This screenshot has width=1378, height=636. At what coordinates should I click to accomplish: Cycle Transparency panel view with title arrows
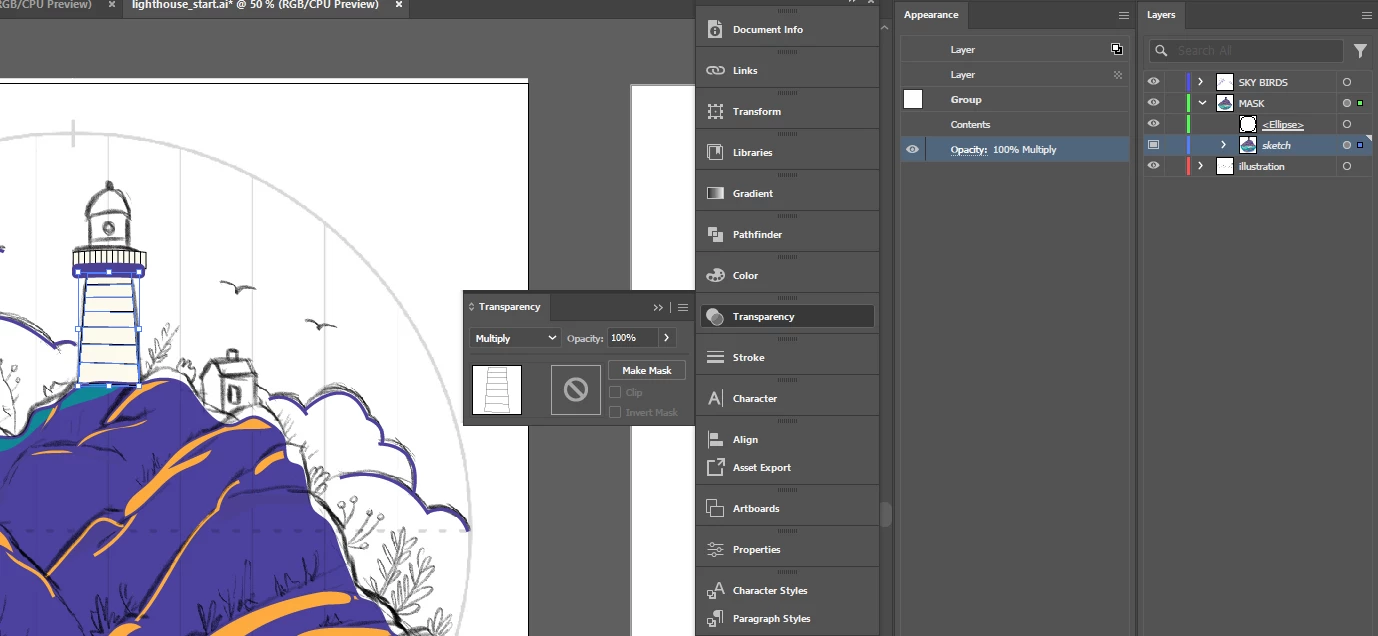472,307
